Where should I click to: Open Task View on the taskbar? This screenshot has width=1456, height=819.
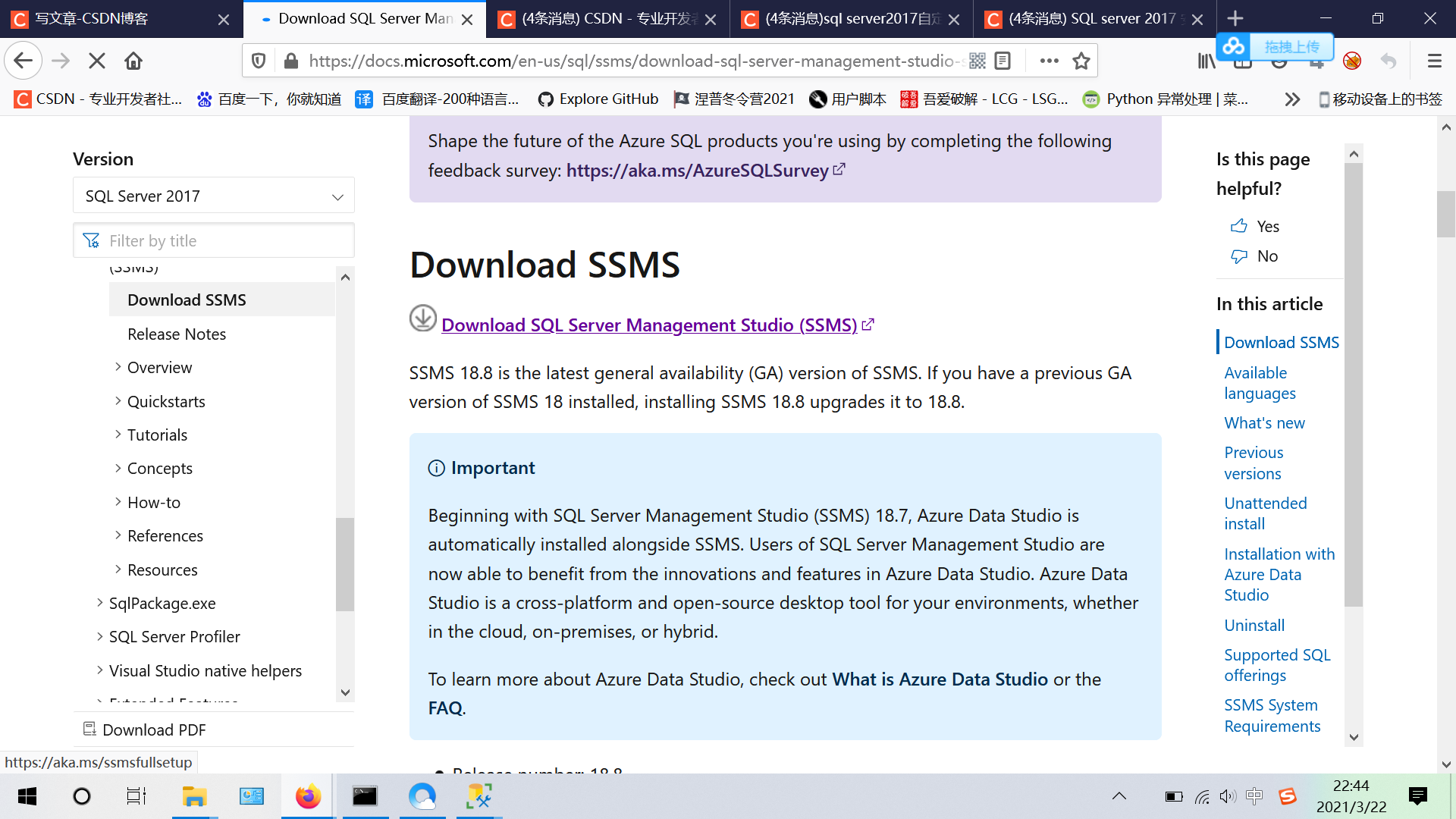tap(136, 796)
